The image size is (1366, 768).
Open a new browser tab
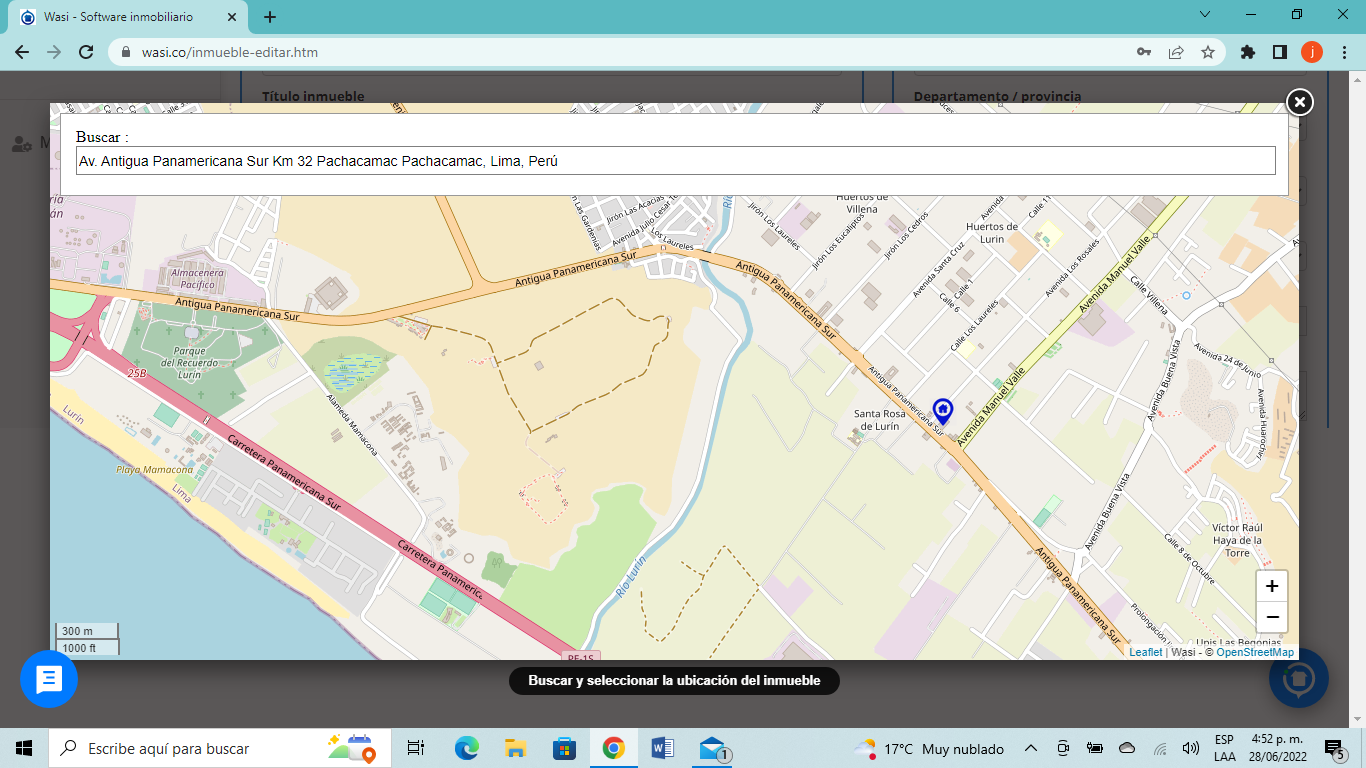pos(270,17)
